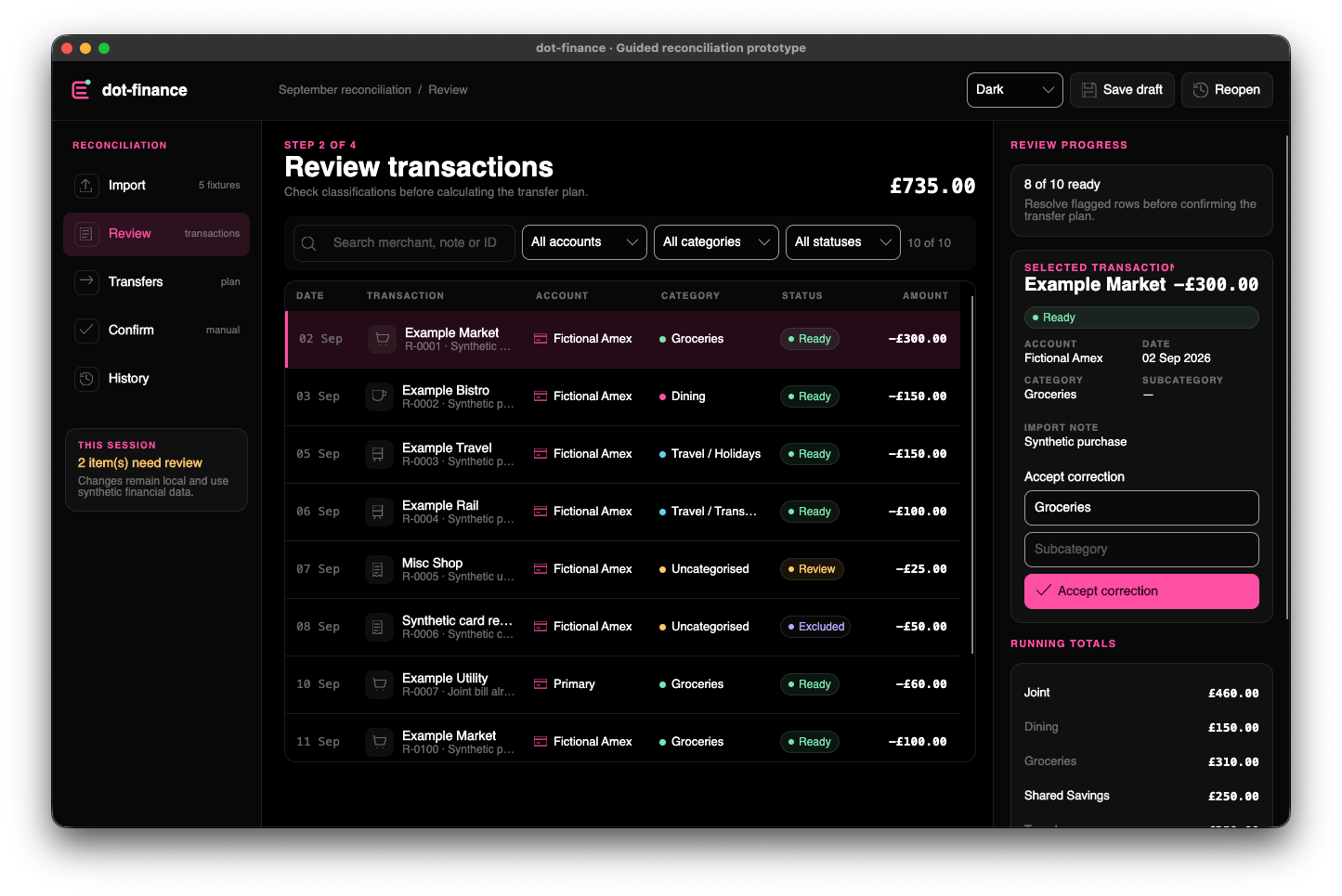Click the Confirm checkmark icon in sidebar
This screenshot has width=1342, height=896.
[86, 330]
